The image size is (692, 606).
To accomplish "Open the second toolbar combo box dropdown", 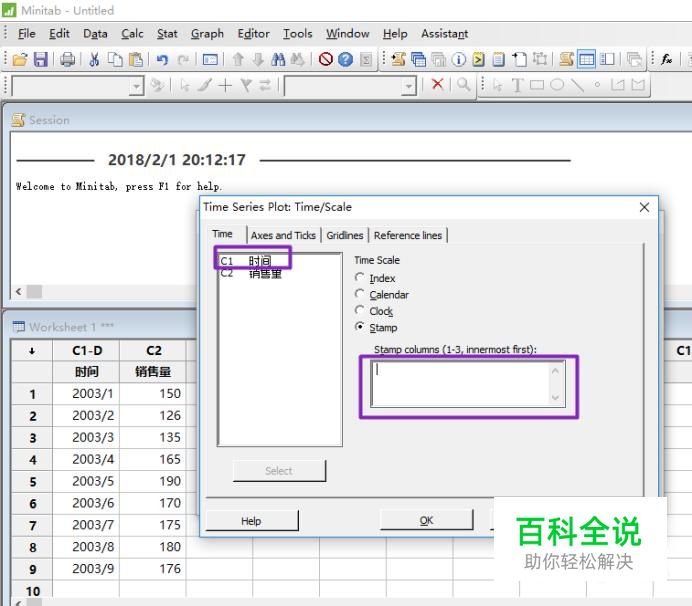I will pyautogui.click(x=409, y=87).
